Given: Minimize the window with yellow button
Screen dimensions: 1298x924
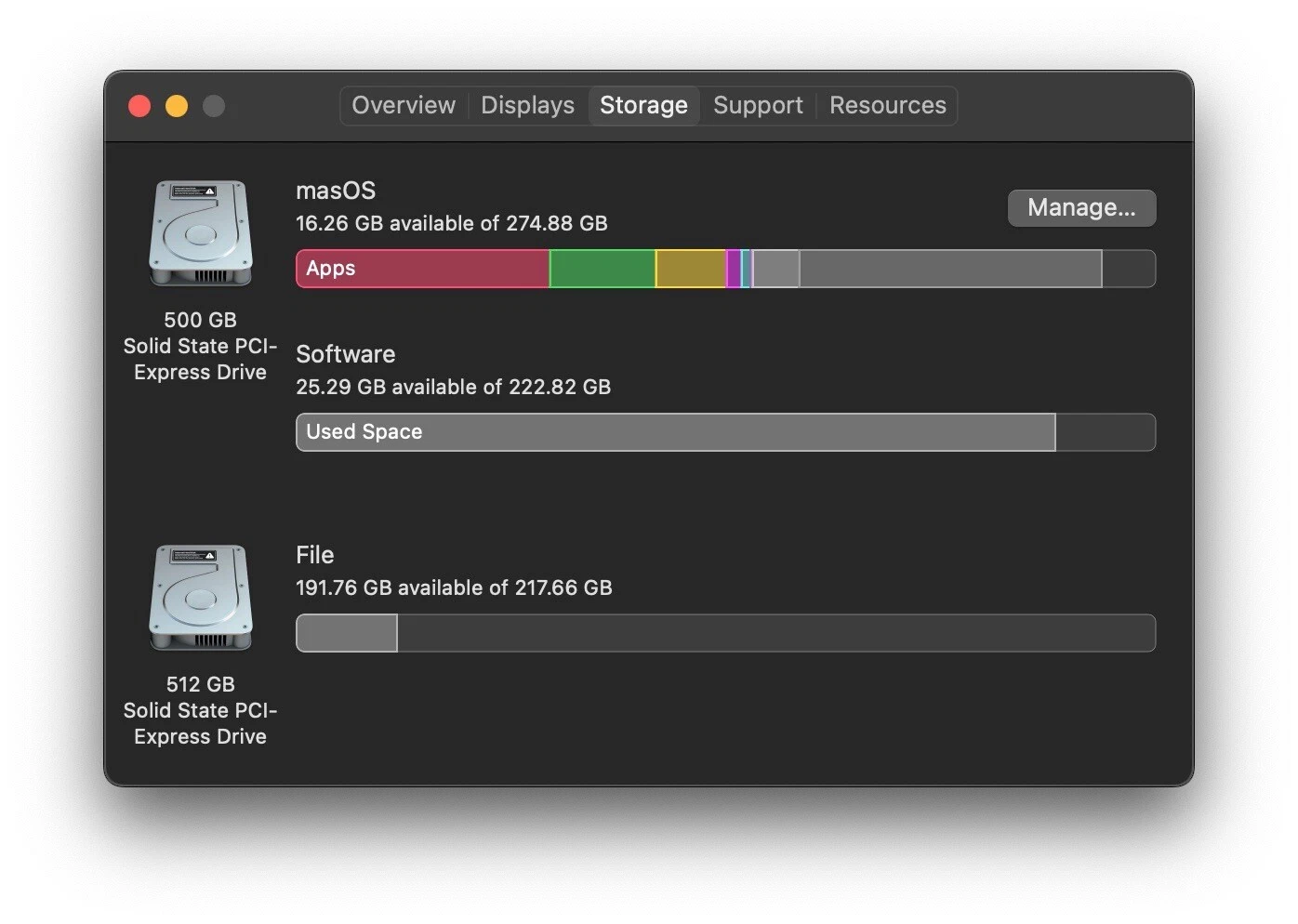Looking at the screenshot, I should tap(177, 106).
